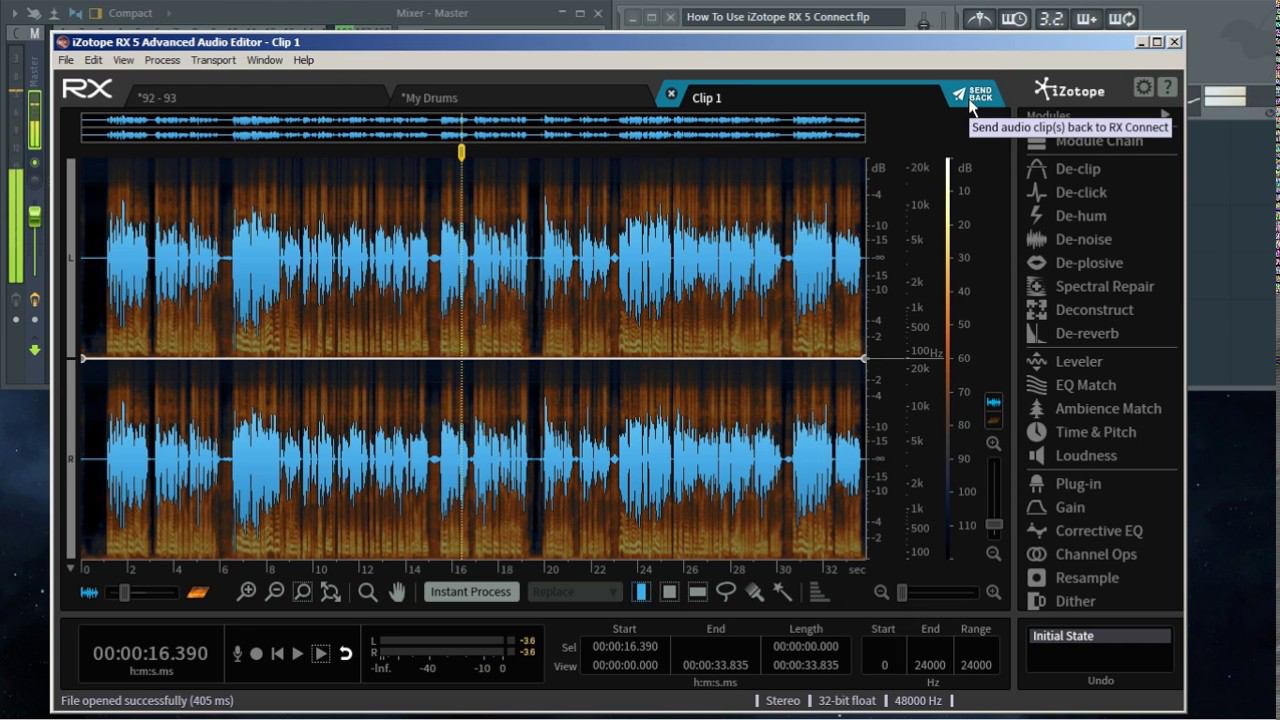Screen dimensions: 1280x720
Task: Open the File menu
Action: [x=66, y=60]
